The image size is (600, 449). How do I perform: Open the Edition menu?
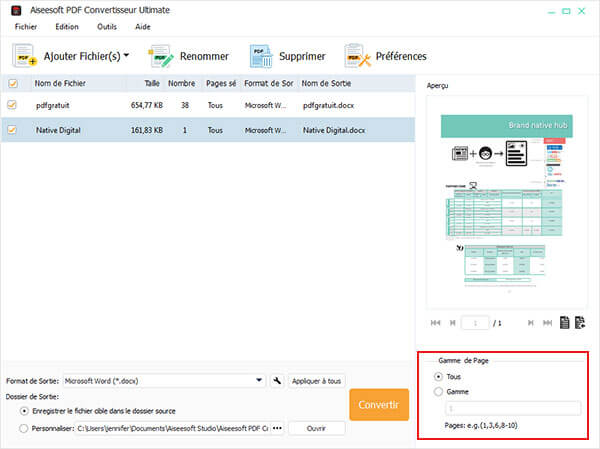[67, 26]
